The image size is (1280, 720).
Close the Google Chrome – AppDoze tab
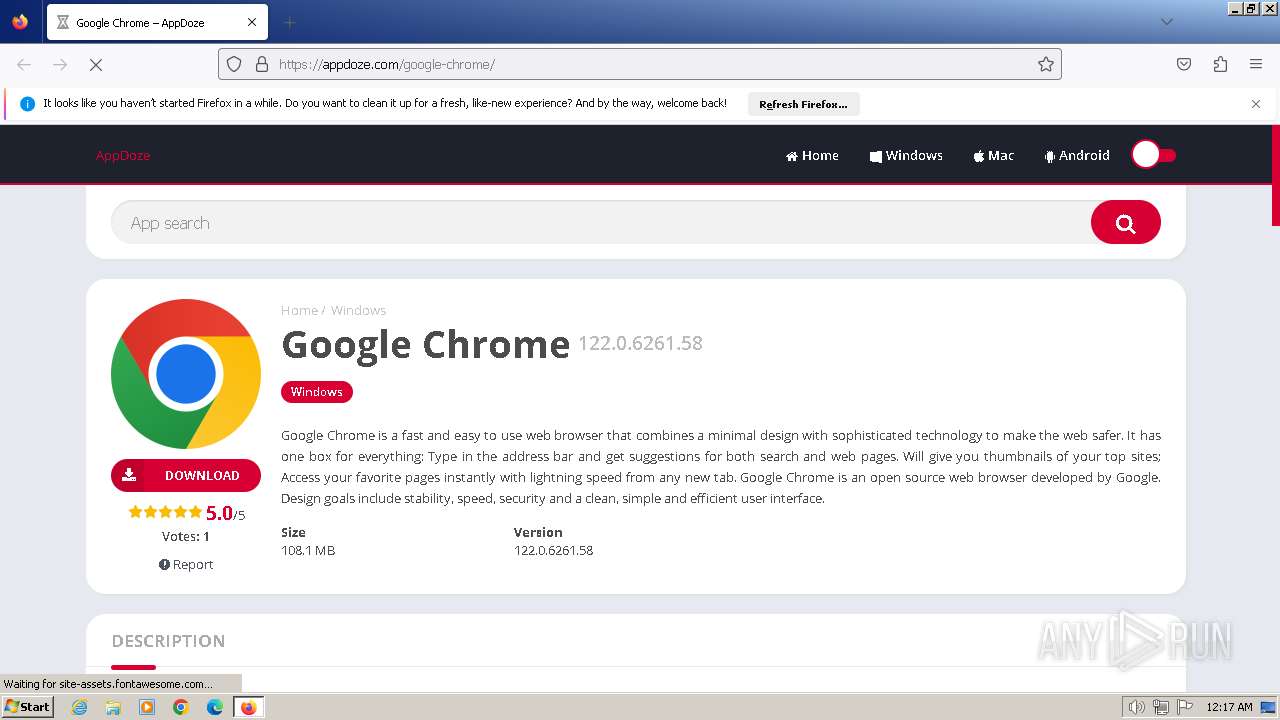pyautogui.click(x=252, y=22)
